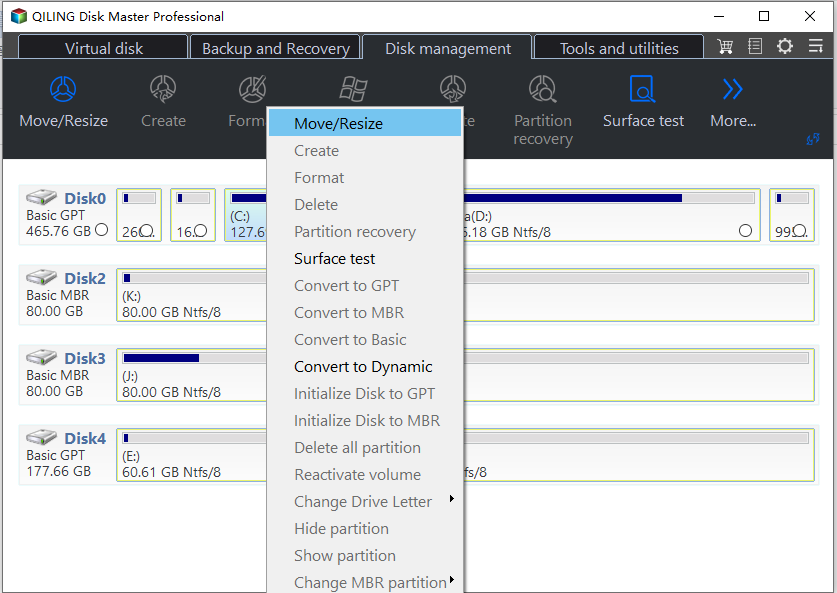837x593 pixels.
Task: Click the Disk0 label
Action: pos(85,199)
